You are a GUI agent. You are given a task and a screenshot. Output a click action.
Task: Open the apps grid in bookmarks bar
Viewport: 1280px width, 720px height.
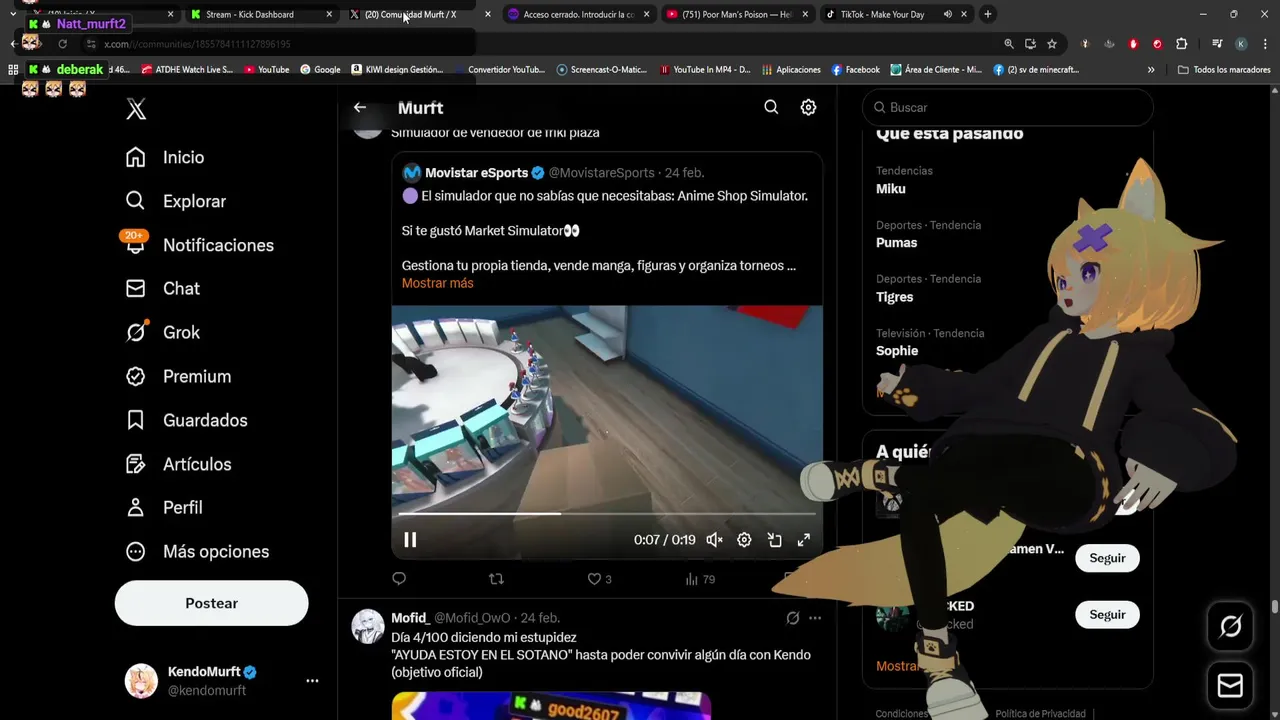point(13,70)
